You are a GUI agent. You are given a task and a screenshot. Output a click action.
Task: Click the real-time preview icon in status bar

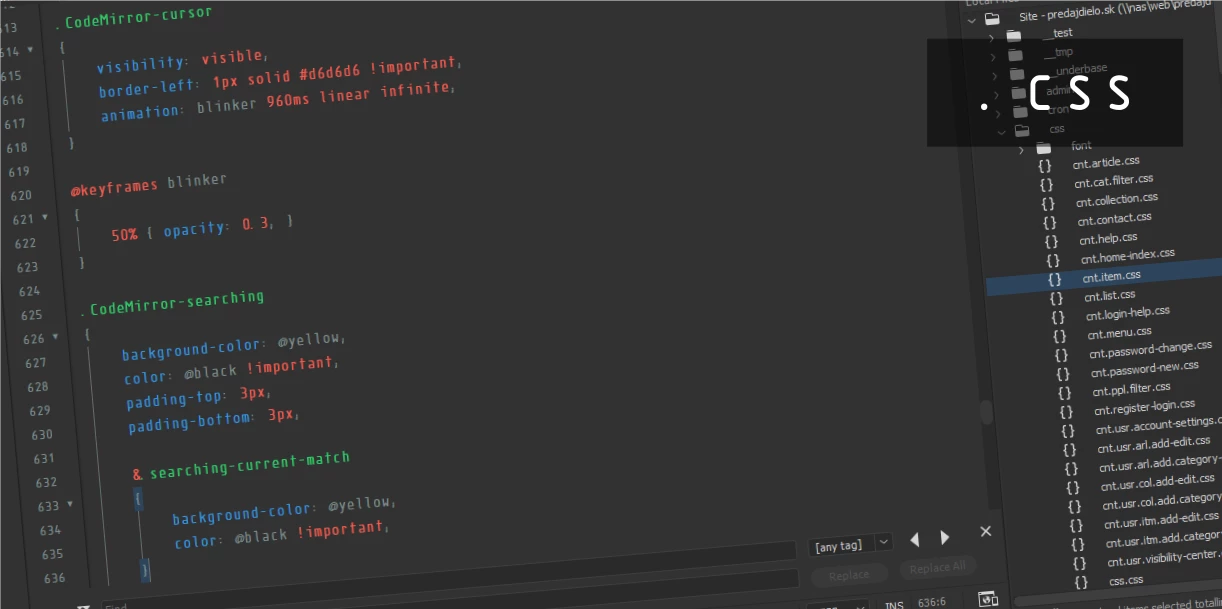pos(988,599)
